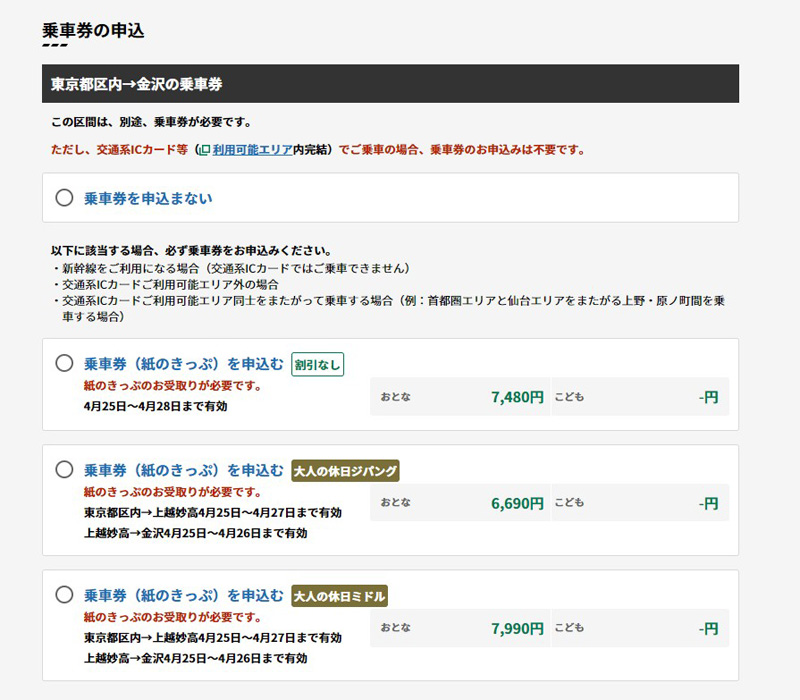This screenshot has width=800, height=700.
Task: Click 紙のきっぷのお受取りが必要です in 割引なし card
Action: [173, 386]
